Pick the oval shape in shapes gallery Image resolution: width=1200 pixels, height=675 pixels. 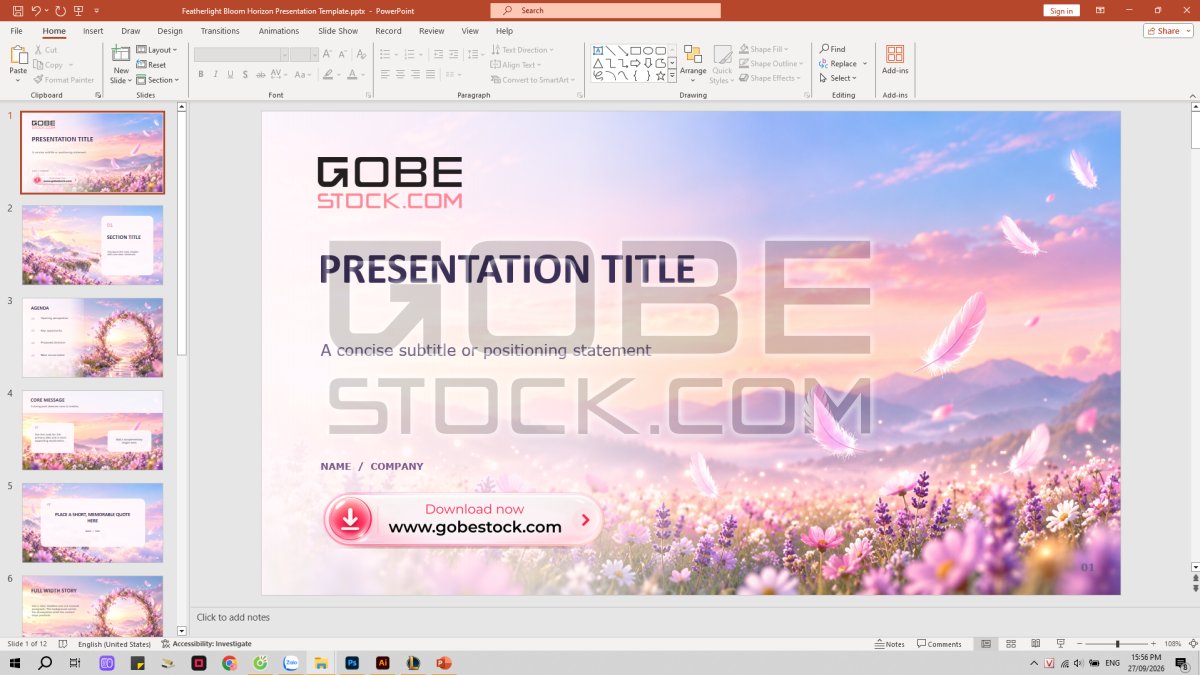648,50
